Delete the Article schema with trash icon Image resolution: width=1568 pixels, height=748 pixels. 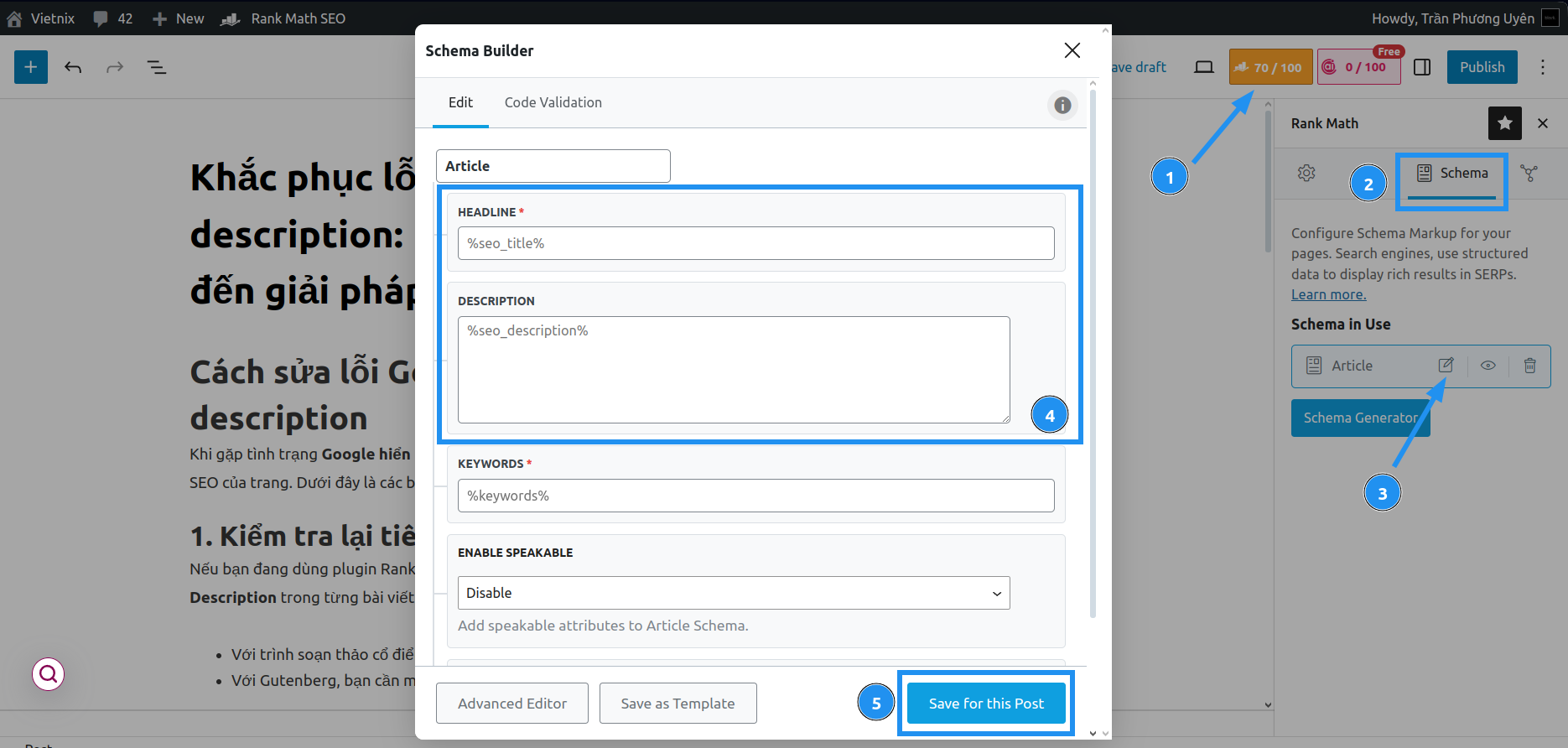pyautogui.click(x=1529, y=365)
